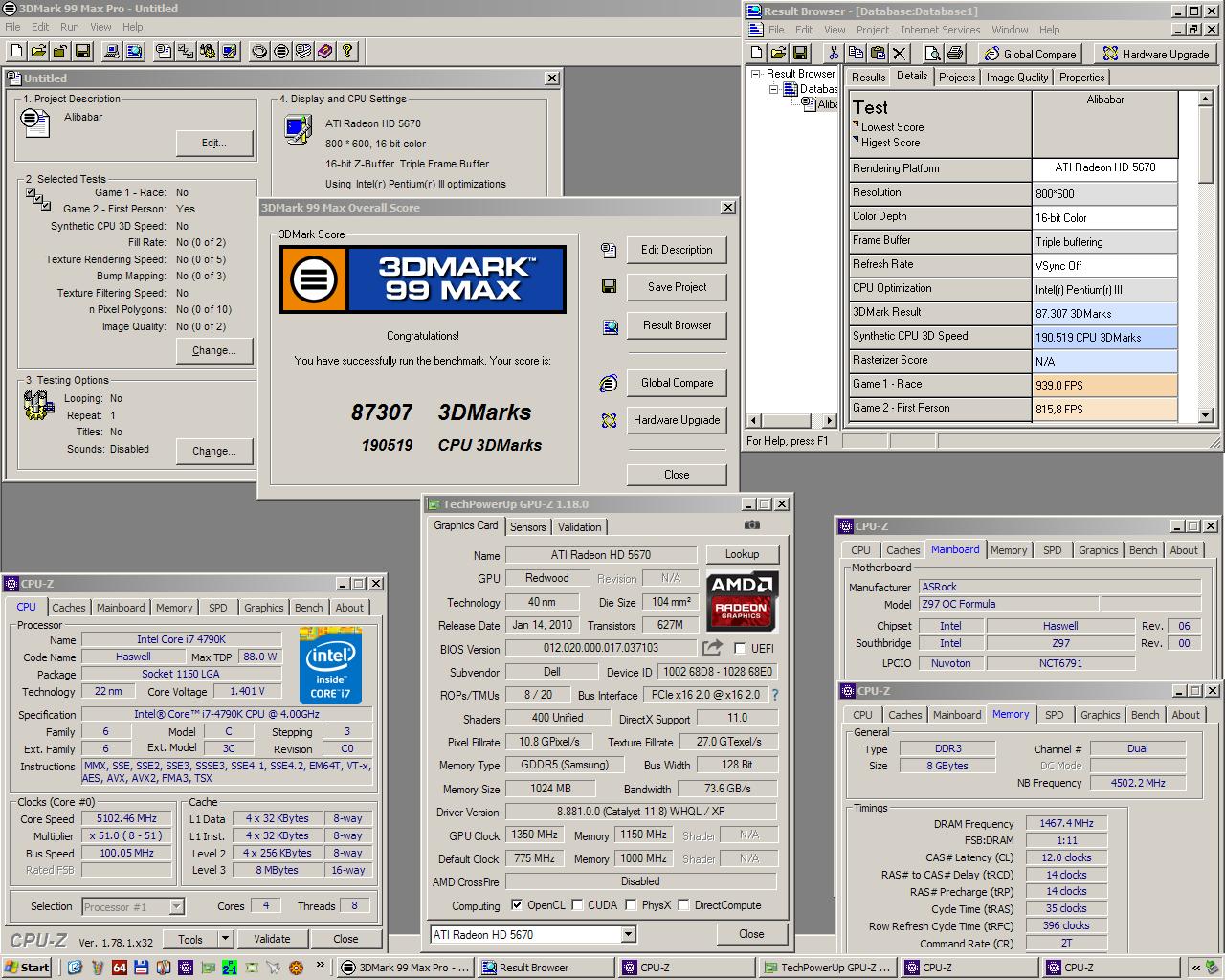Click Cut scissors icon in Result Browser toolbar
1225x980 pixels.
click(834, 54)
